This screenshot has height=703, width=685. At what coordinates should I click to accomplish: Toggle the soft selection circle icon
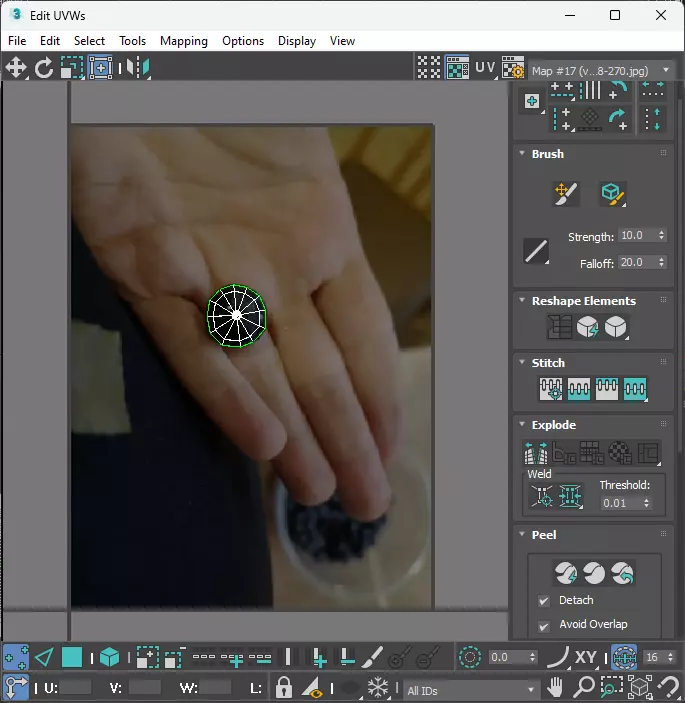click(x=469, y=658)
